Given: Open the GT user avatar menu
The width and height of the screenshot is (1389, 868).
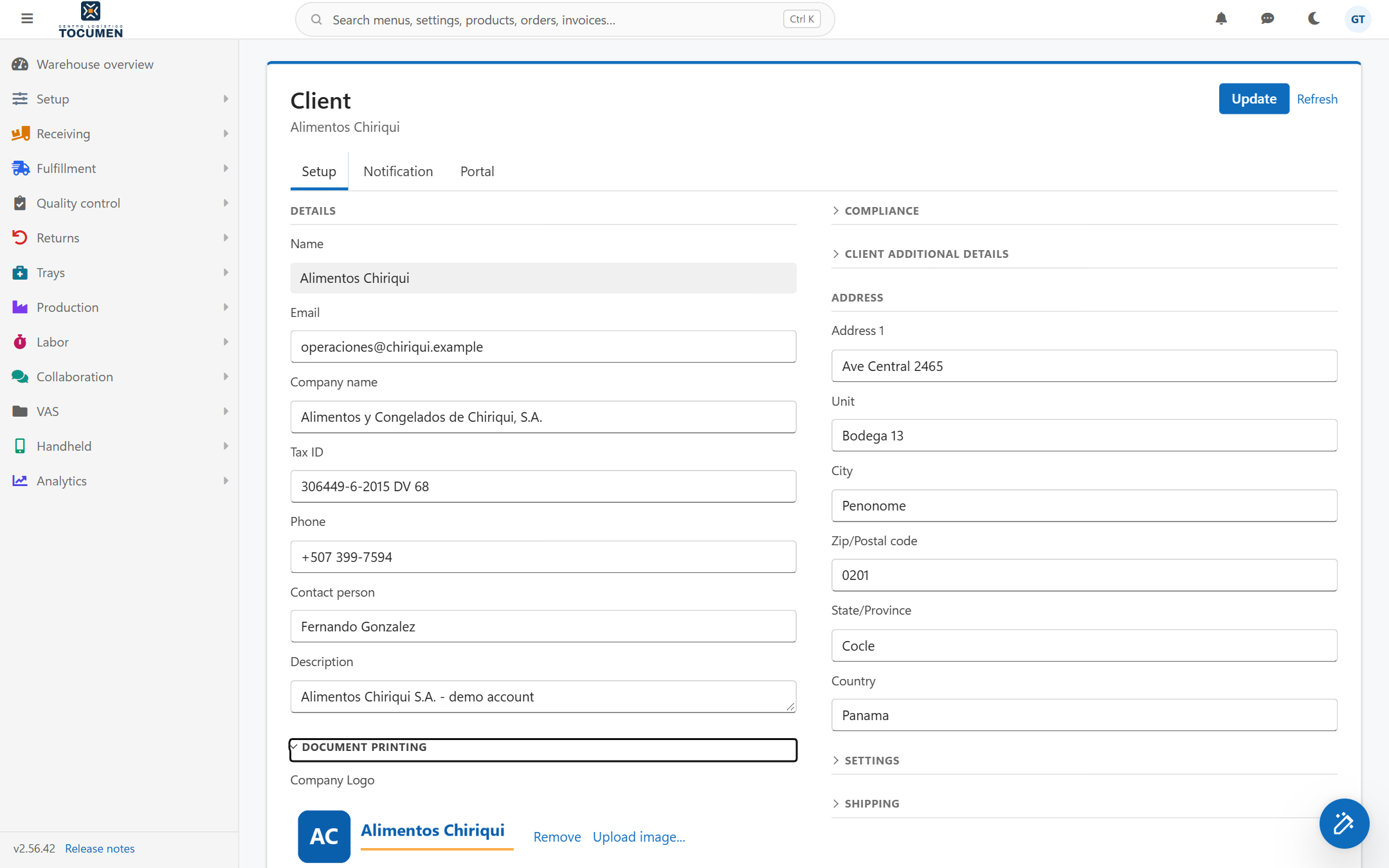Looking at the screenshot, I should 1357,19.
